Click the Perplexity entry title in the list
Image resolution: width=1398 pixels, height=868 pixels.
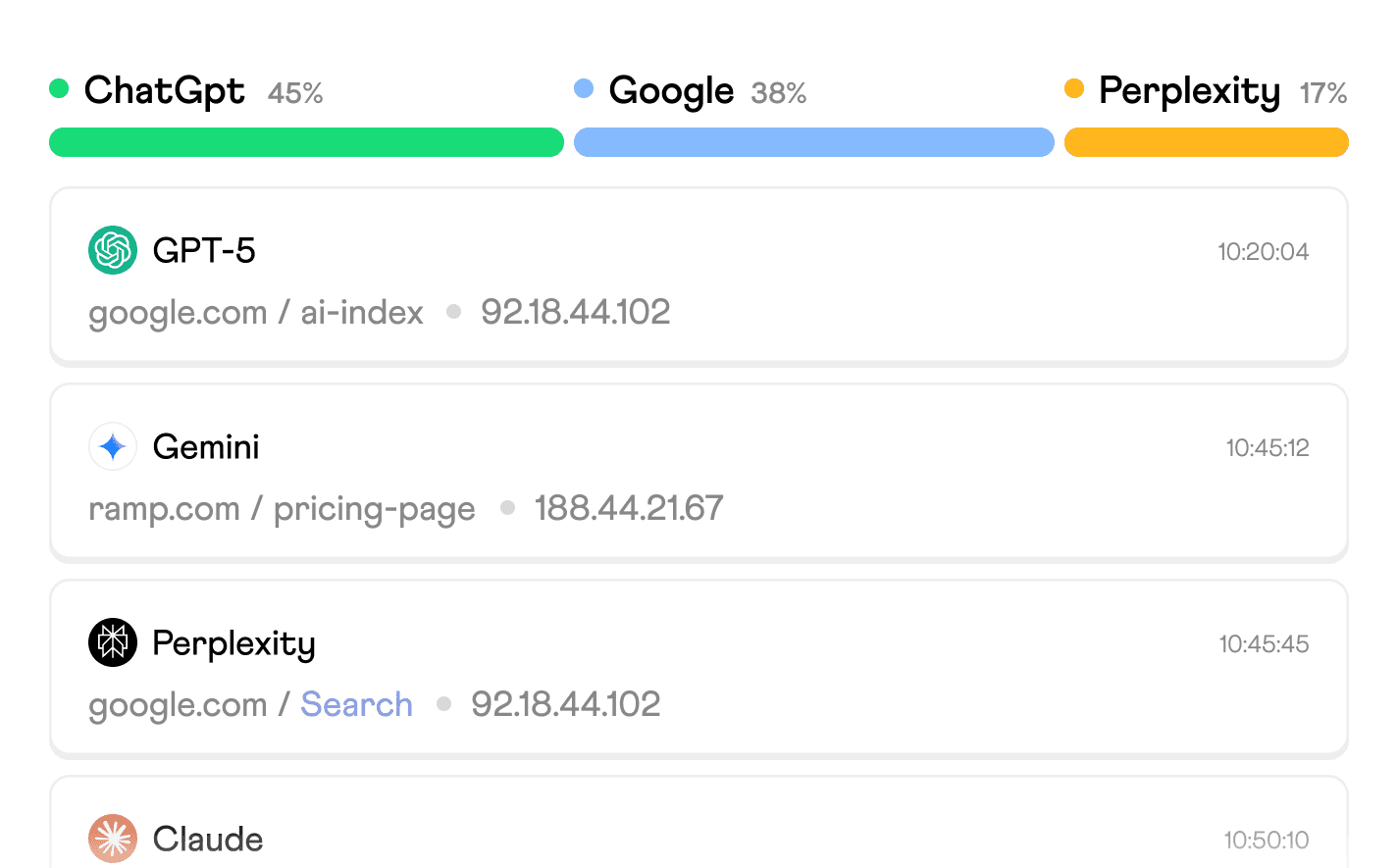click(233, 644)
